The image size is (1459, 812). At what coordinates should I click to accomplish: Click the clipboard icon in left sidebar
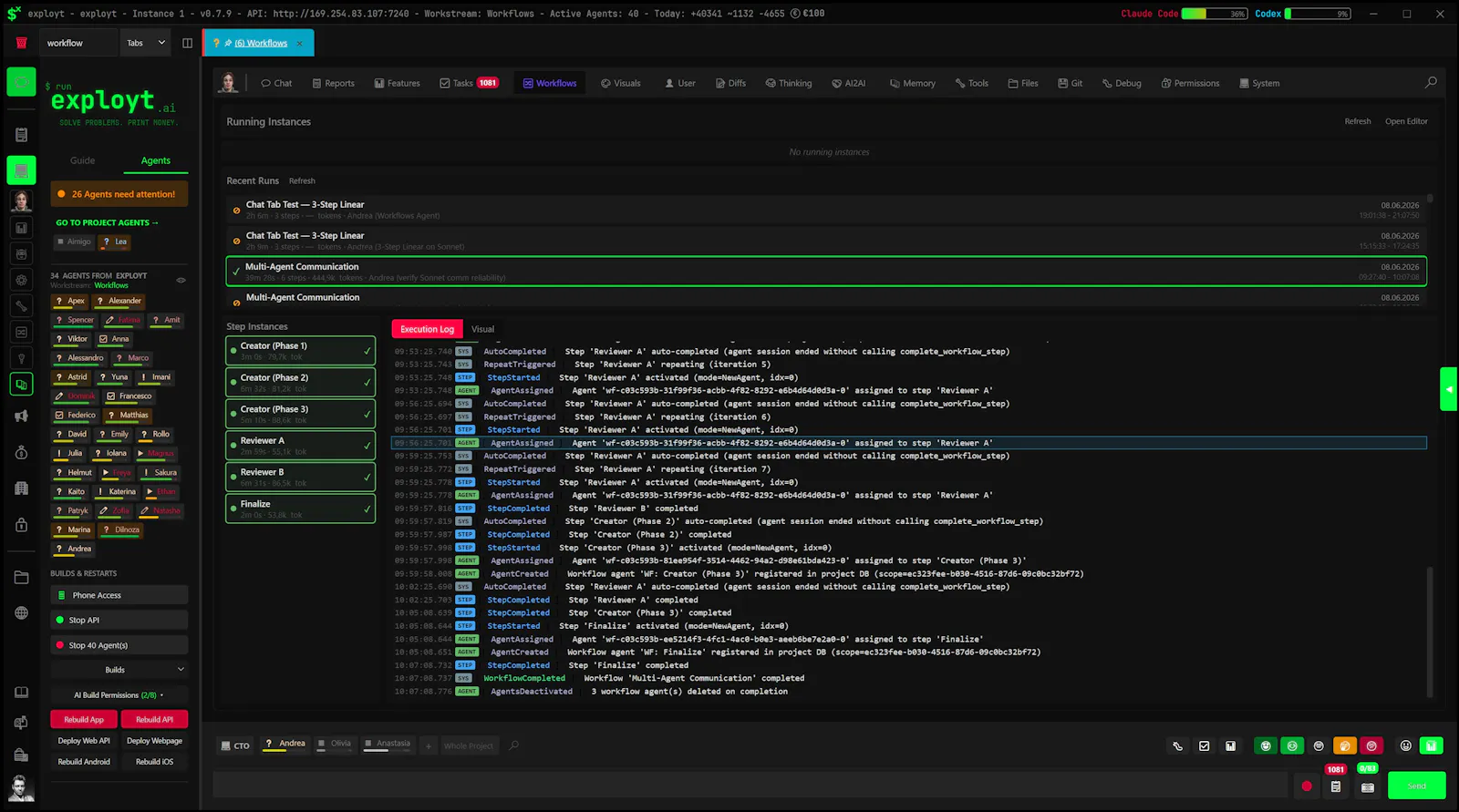click(x=21, y=135)
